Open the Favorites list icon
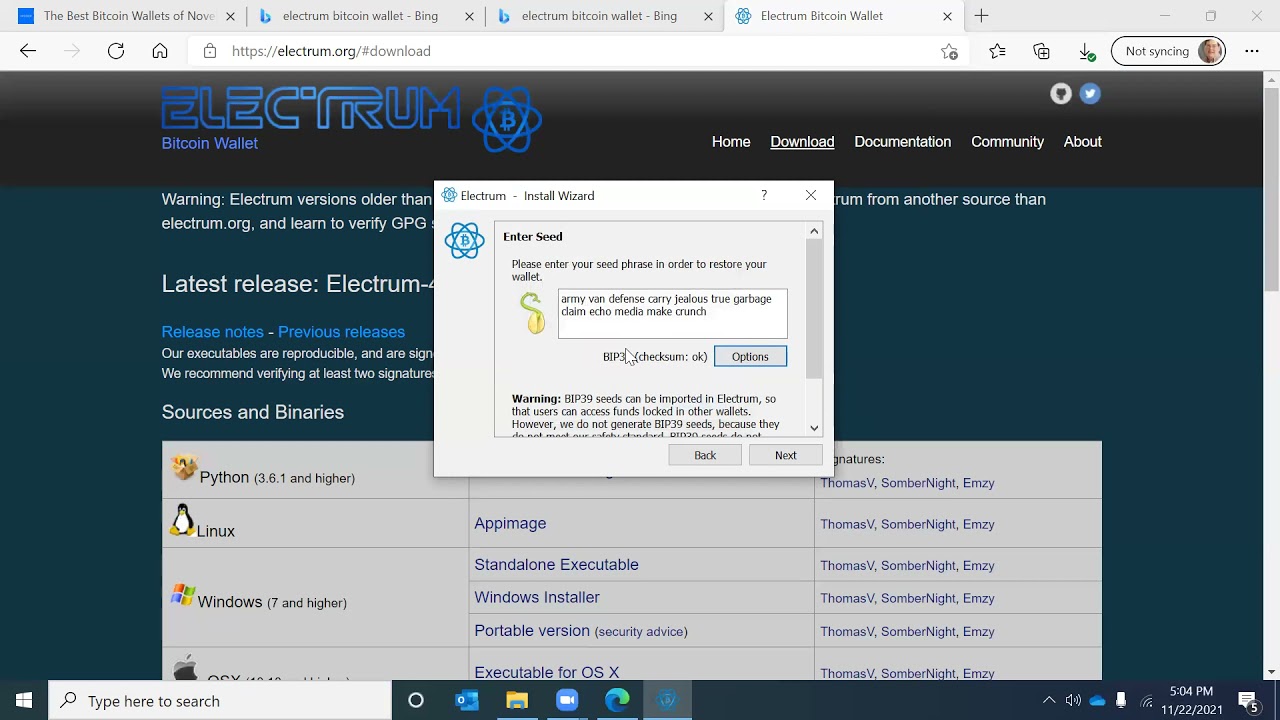This screenshot has height=720, width=1280. click(997, 51)
